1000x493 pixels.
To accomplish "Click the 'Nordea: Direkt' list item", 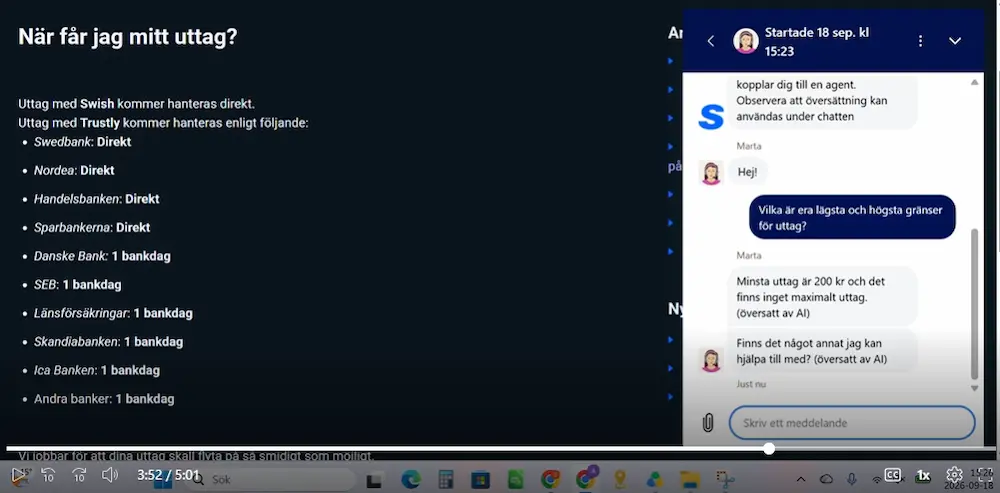I will pos(74,171).
